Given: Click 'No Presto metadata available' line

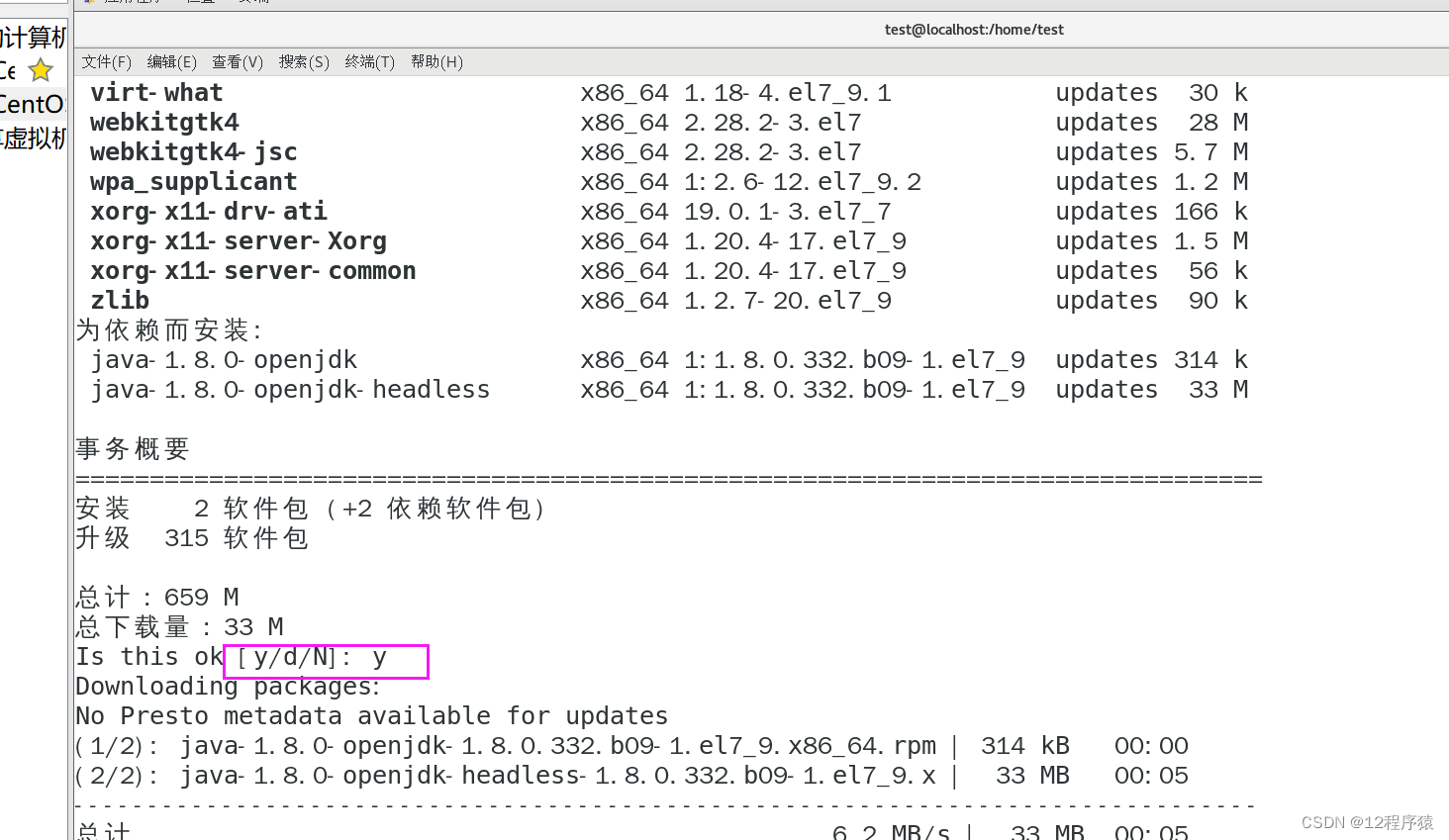Looking at the screenshot, I should click(372, 716).
